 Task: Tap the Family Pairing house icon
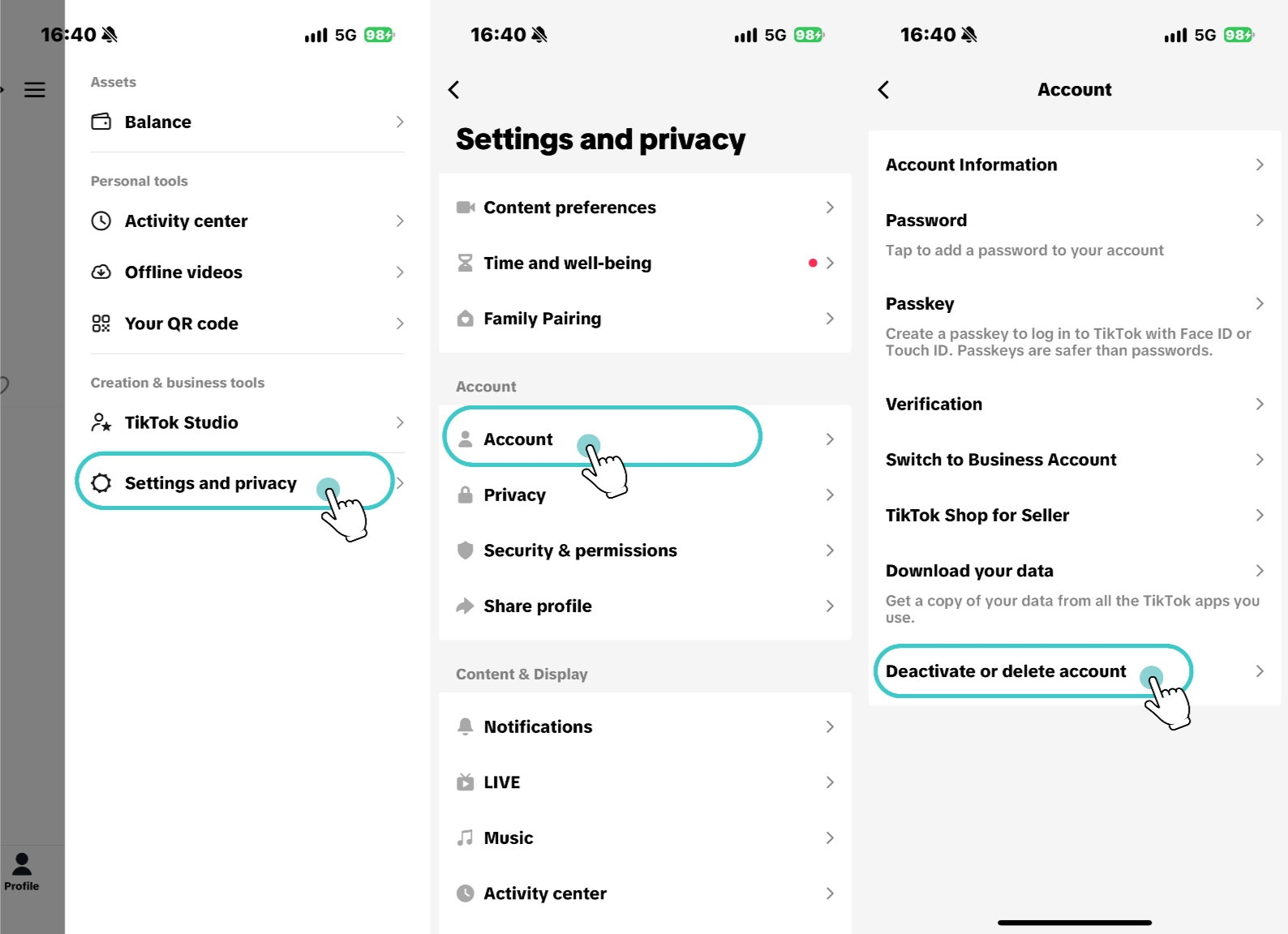click(x=466, y=319)
